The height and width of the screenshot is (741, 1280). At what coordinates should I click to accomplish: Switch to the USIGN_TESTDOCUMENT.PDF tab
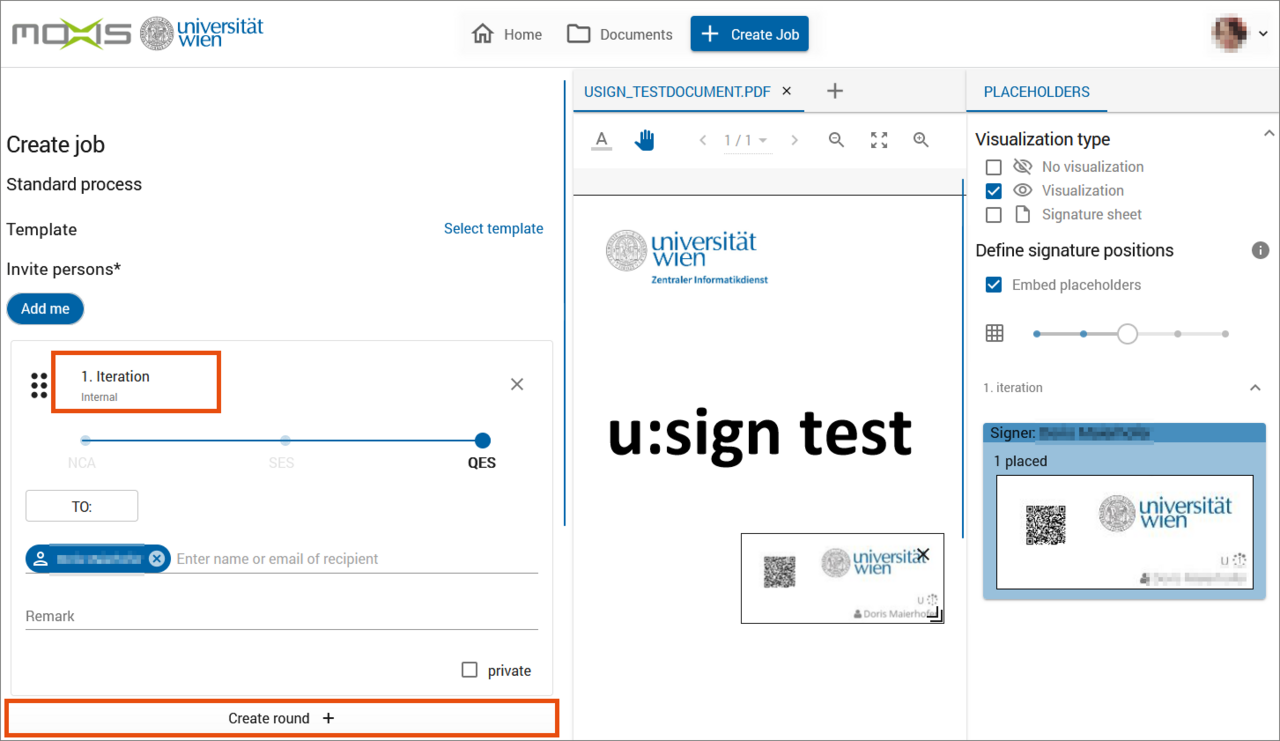tap(677, 91)
